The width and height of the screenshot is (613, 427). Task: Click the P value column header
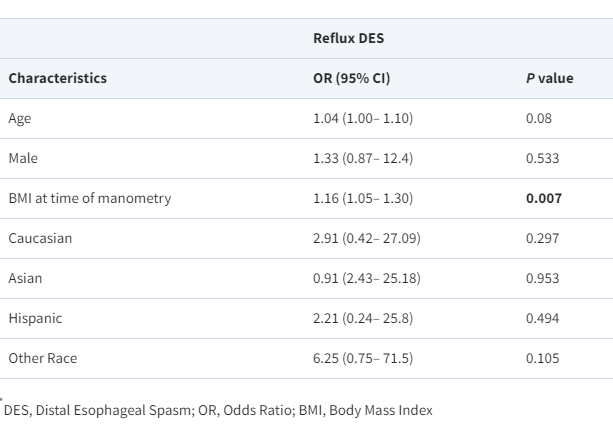pyautogui.click(x=549, y=78)
